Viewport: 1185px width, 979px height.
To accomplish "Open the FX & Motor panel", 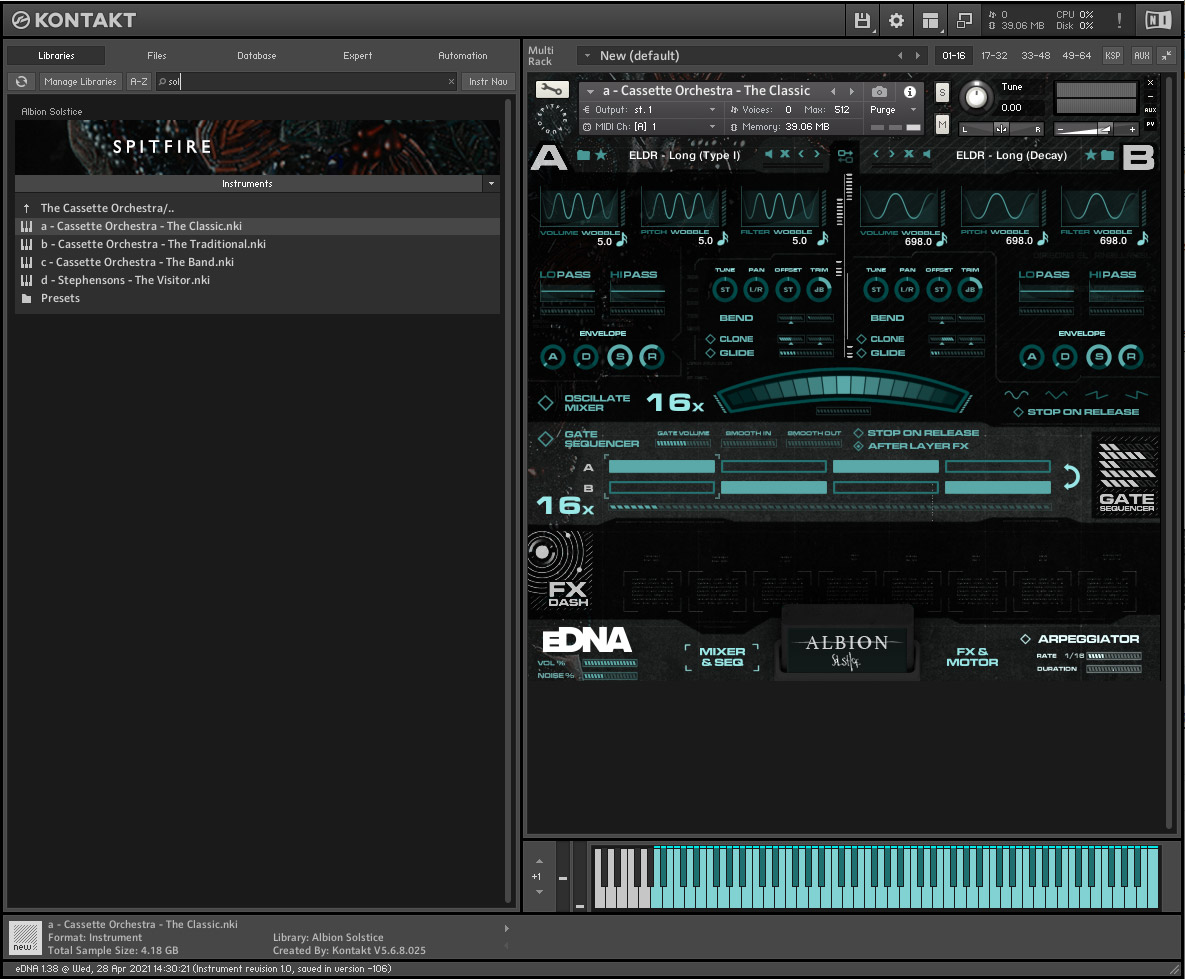I will 972,655.
